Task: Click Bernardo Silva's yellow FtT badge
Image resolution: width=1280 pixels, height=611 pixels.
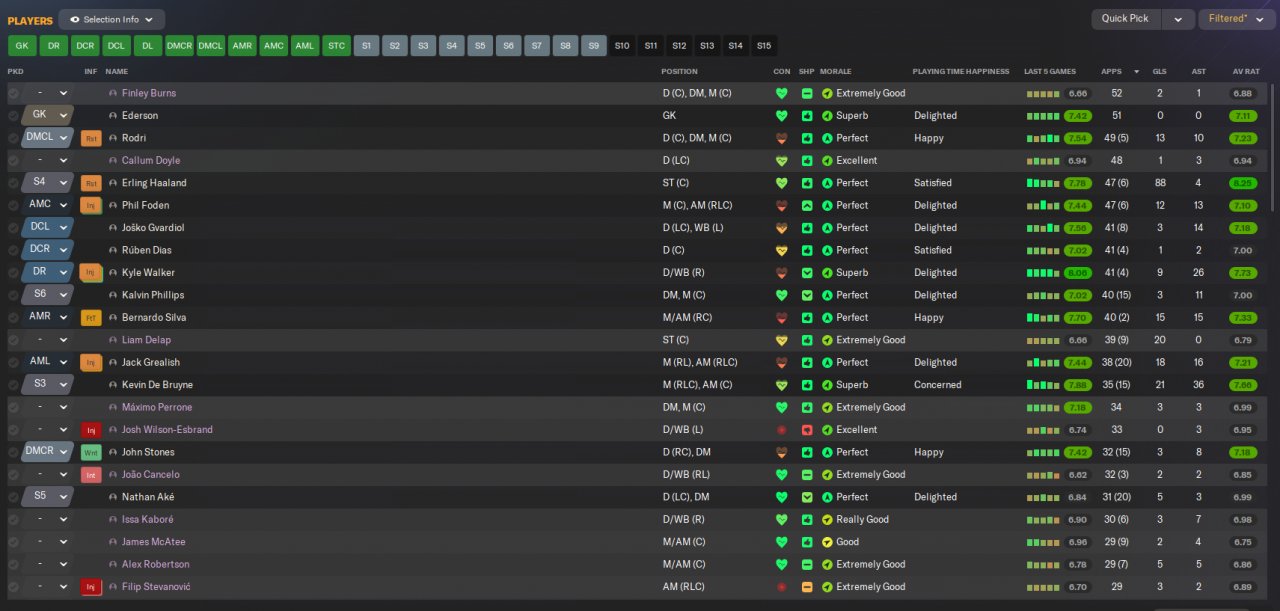Action: tap(91, 318)
